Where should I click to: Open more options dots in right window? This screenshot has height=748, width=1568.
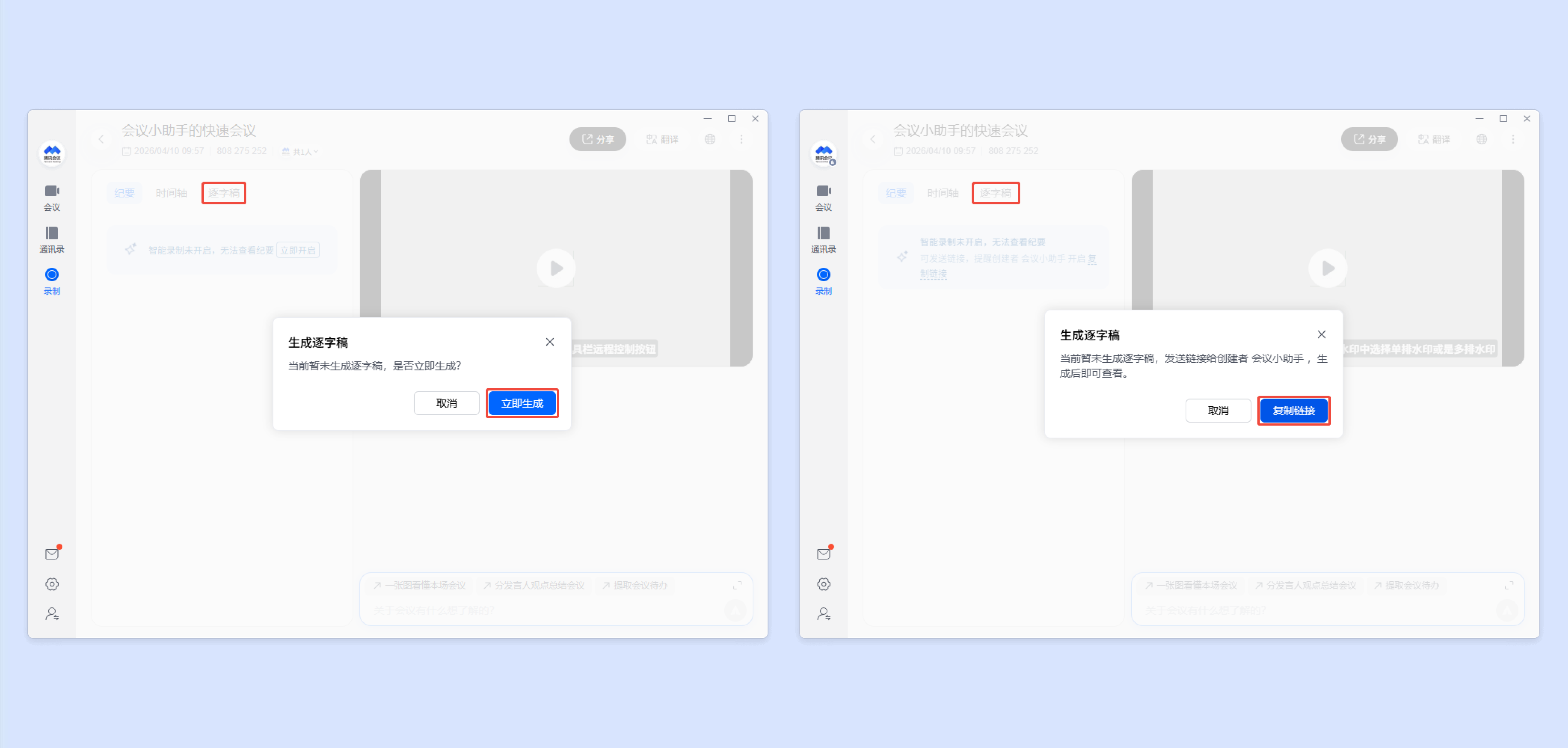1513,140
